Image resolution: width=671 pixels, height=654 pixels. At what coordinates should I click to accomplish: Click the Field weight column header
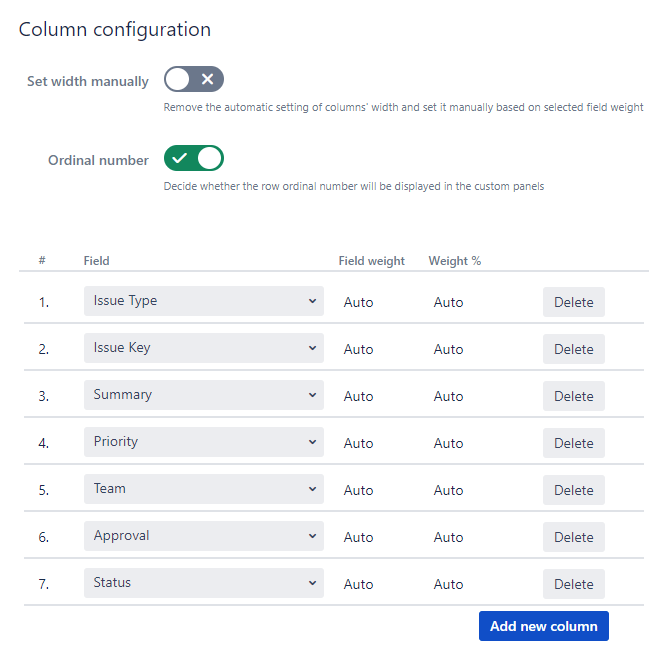point(372,261)
